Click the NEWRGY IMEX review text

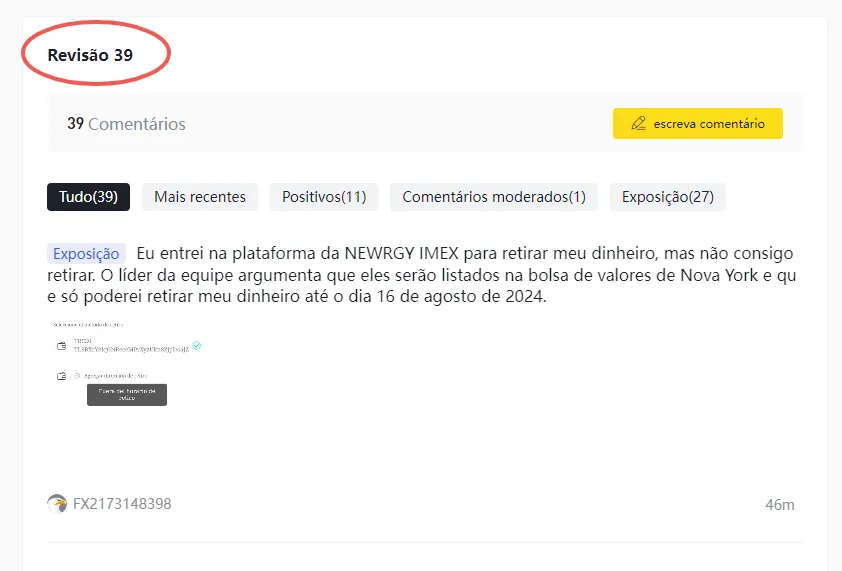422,274
